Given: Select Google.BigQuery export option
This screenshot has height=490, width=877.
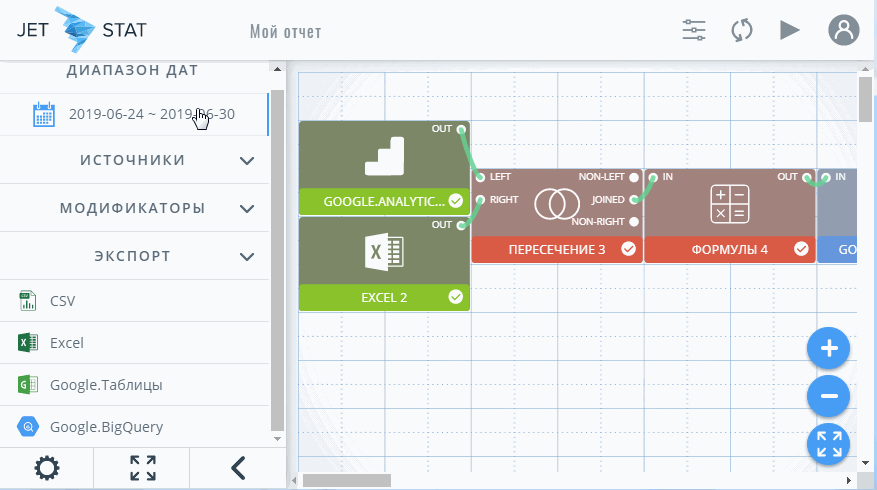Looking at the screenshot, I should (x=106, y=427).
